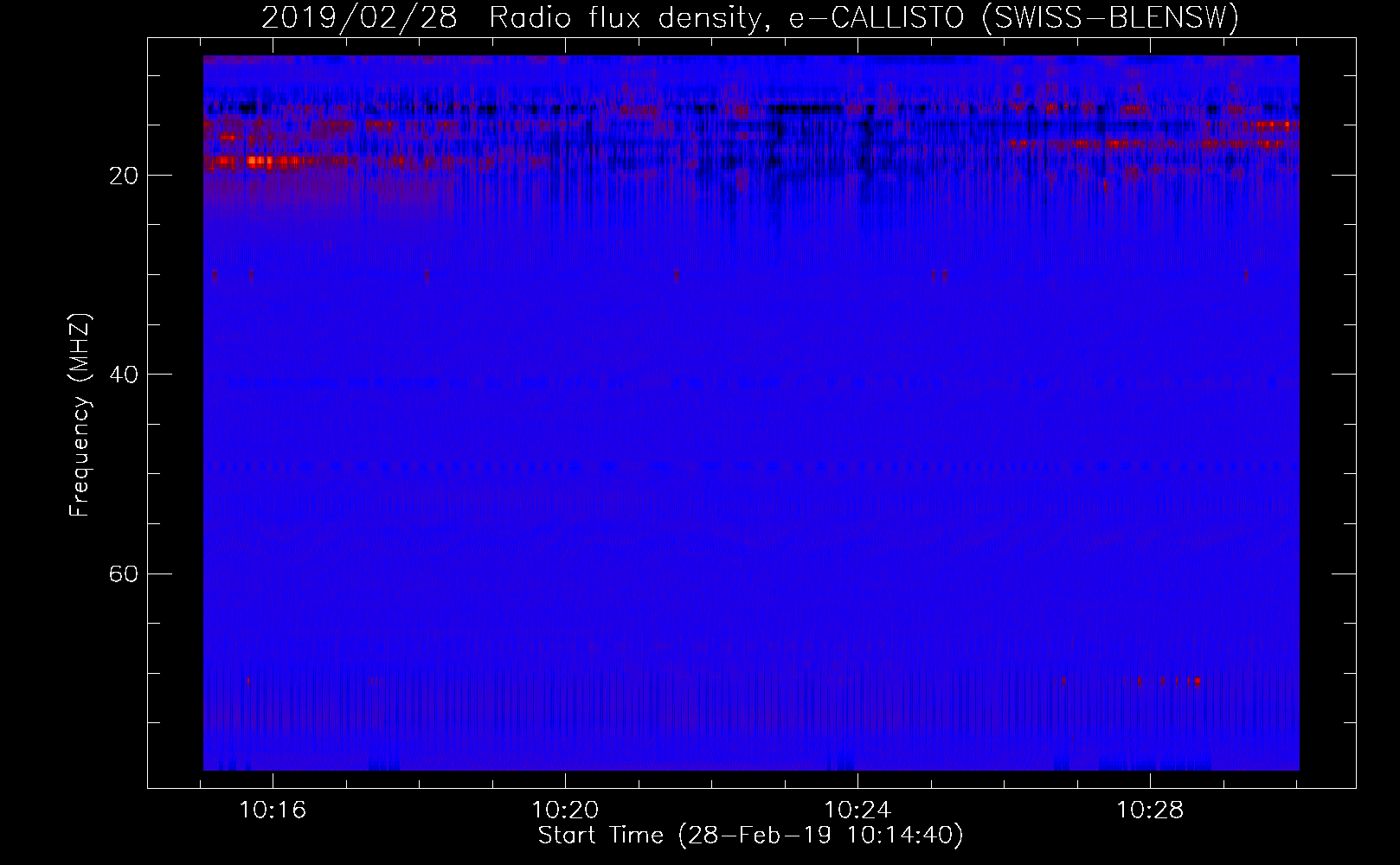Click the 10:16 time axis label

tap(273, 811)
